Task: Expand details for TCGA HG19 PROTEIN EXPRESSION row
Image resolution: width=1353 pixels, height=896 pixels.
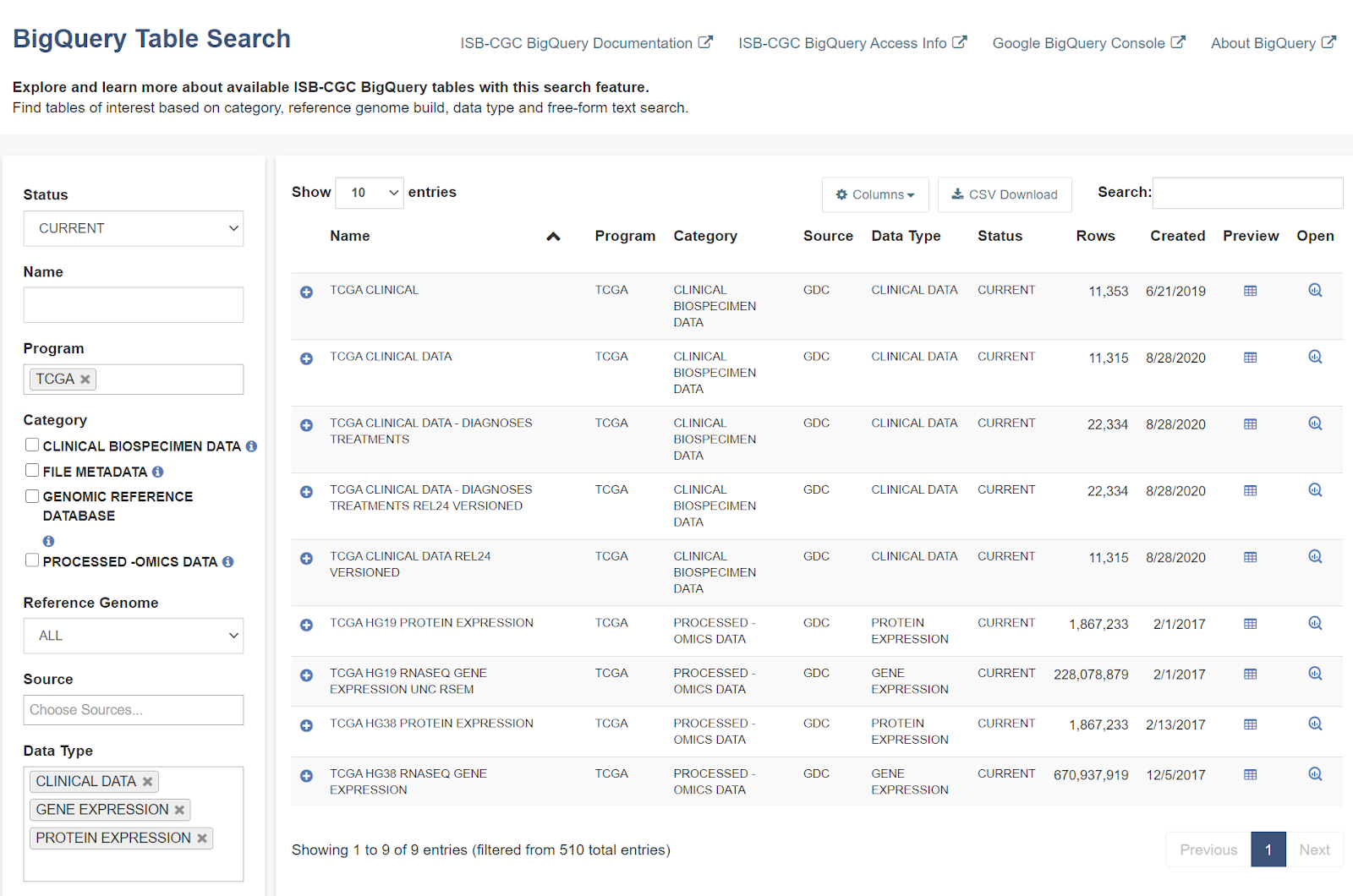Action: tap(306, 625)
